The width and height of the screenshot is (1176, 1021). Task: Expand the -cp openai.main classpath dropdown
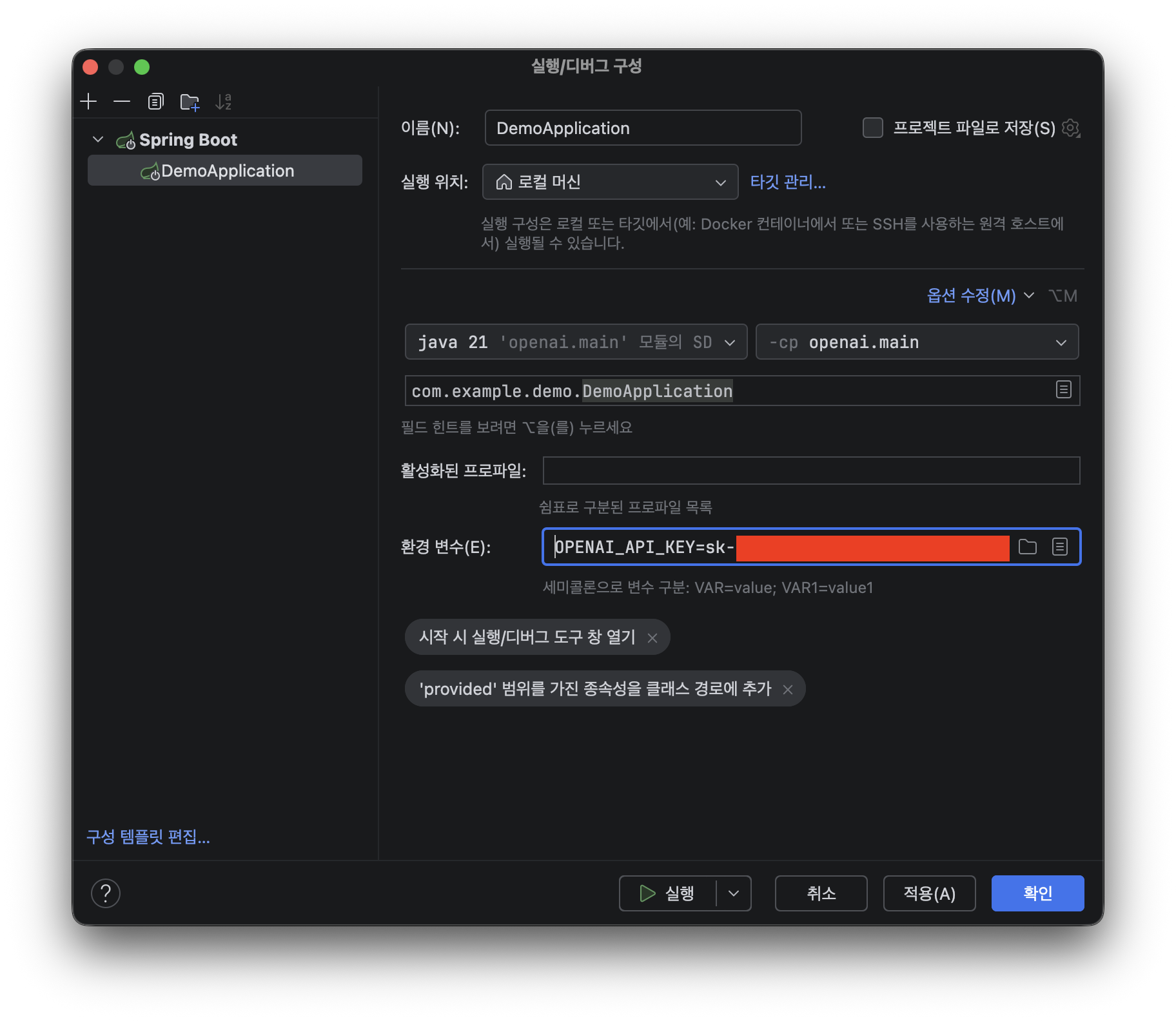[916, 342]
